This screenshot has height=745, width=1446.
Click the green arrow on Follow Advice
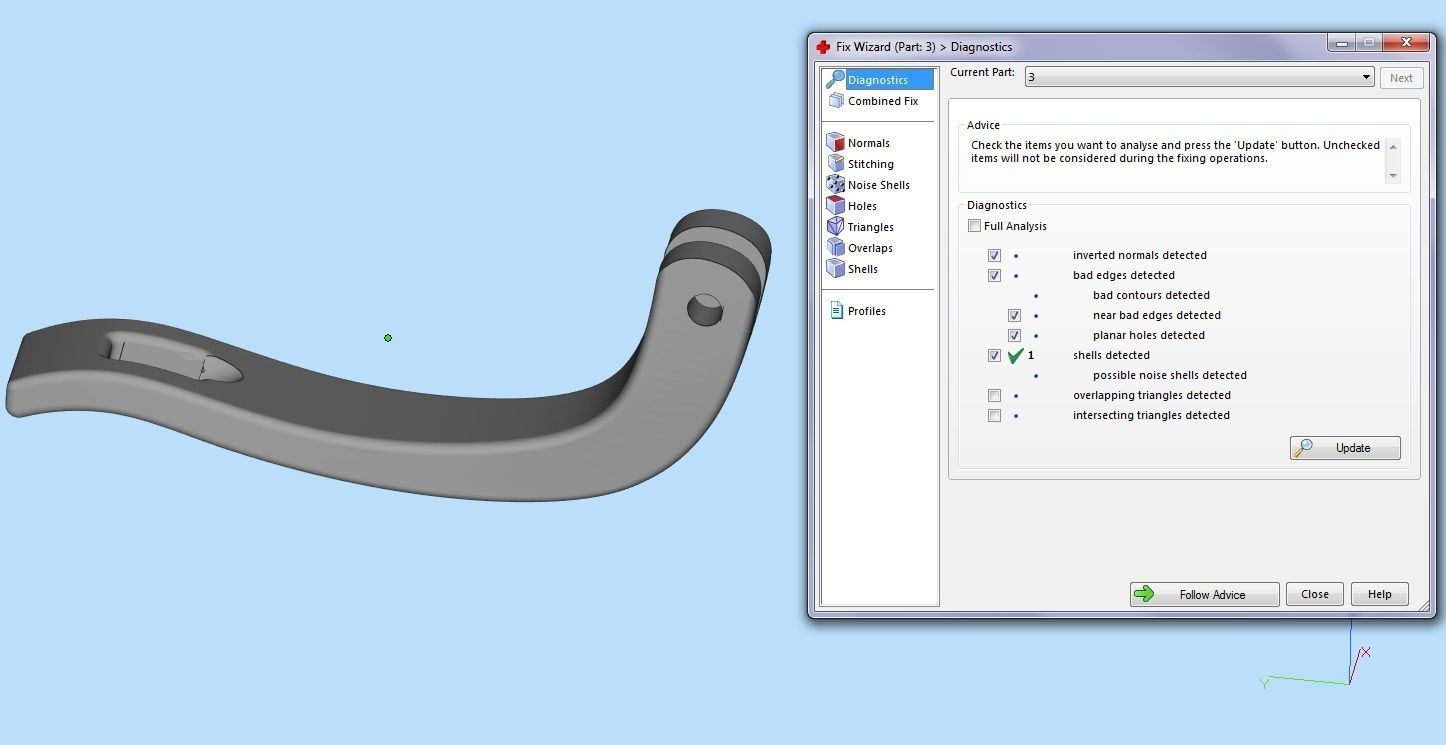click(x=1145, y=594)
